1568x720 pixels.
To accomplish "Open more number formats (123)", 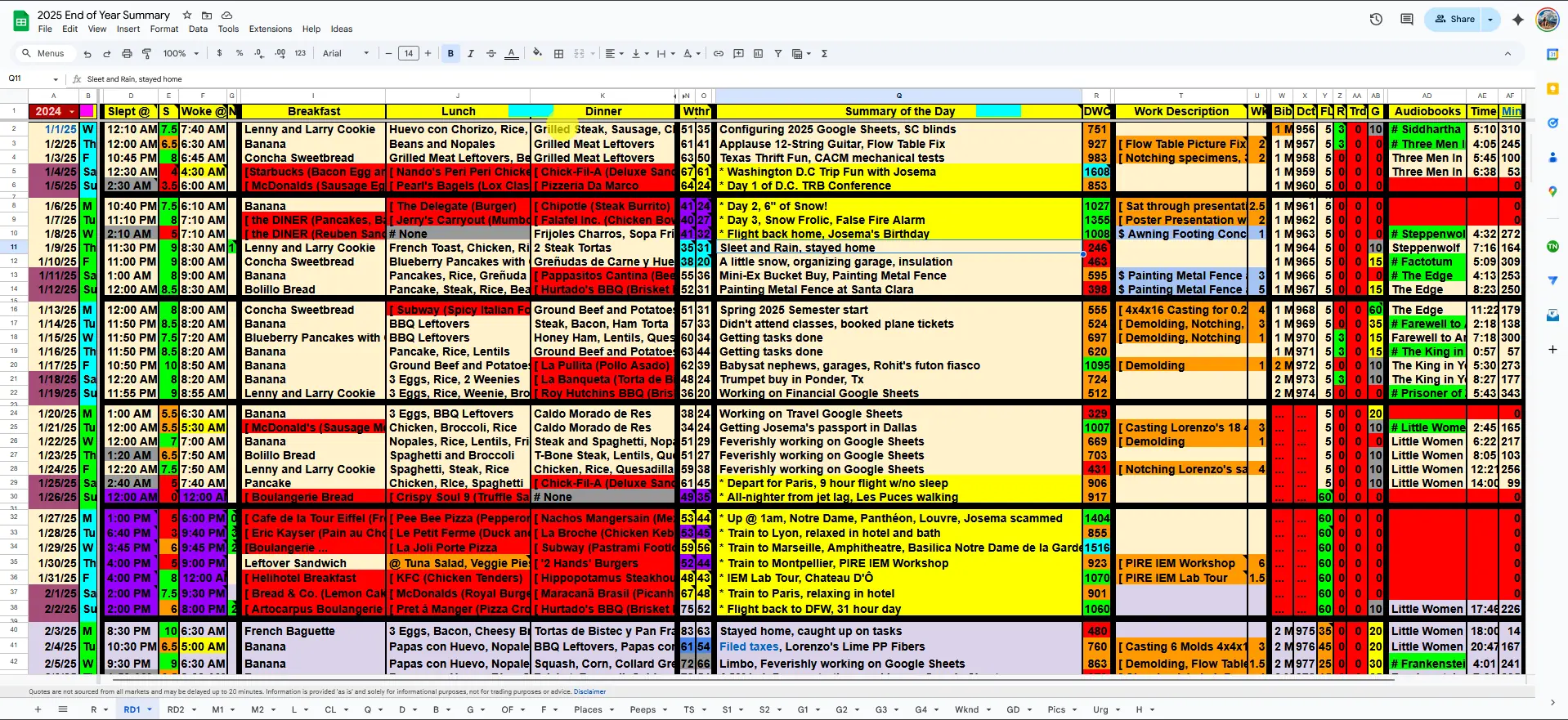I will click(x=300, y=54).
